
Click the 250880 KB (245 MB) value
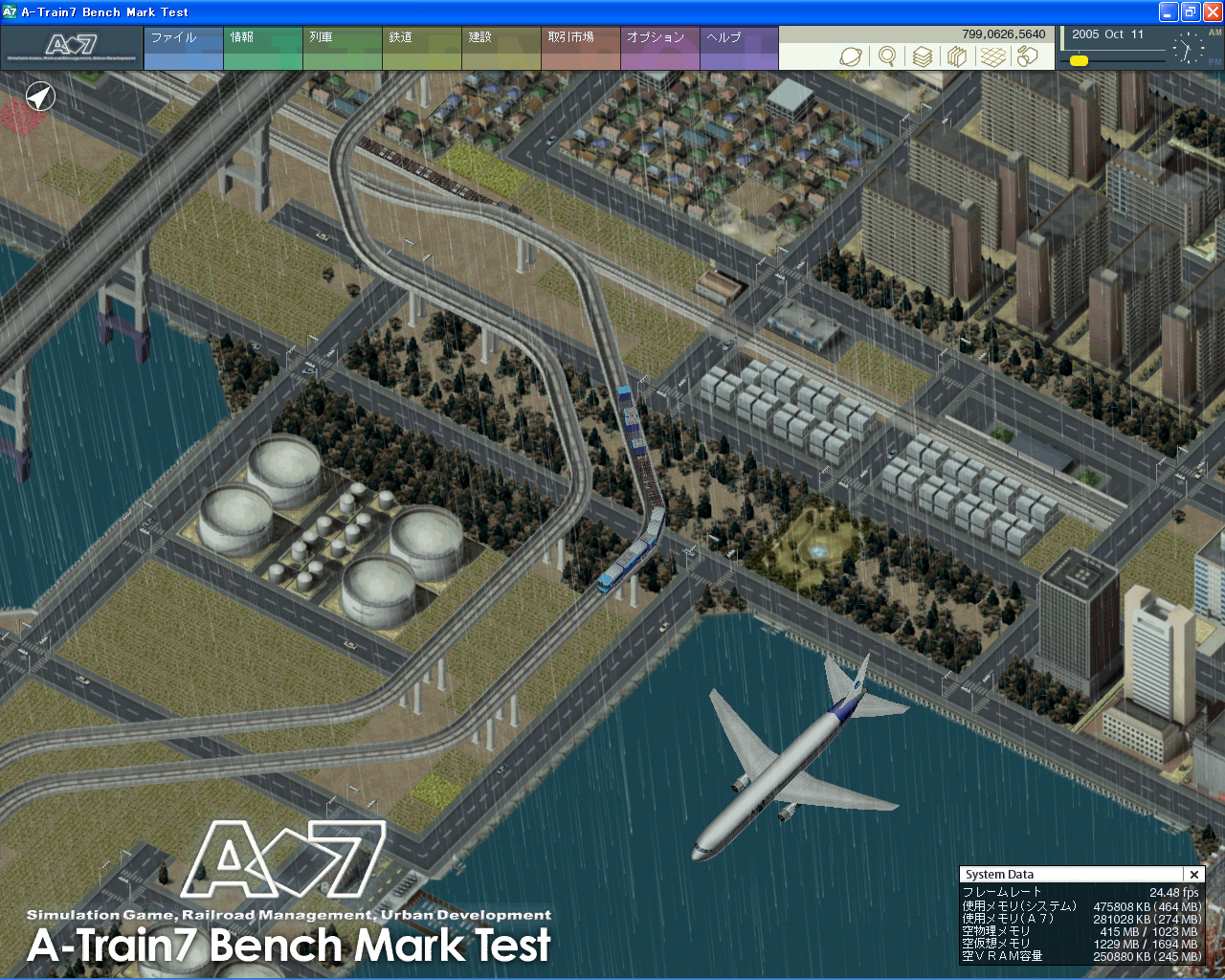1147,956
